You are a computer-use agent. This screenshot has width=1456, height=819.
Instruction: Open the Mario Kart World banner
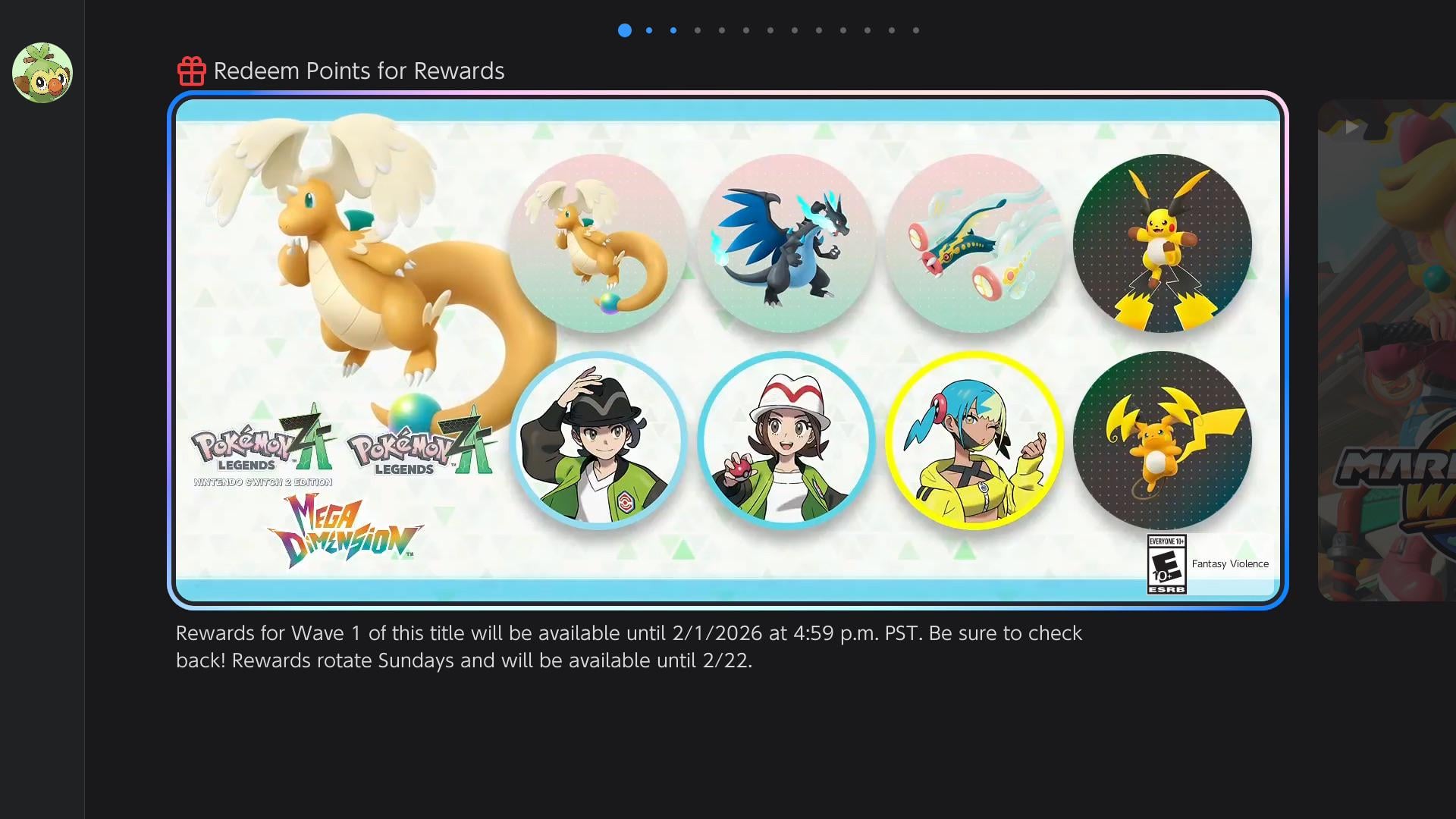click(1387, 350)
